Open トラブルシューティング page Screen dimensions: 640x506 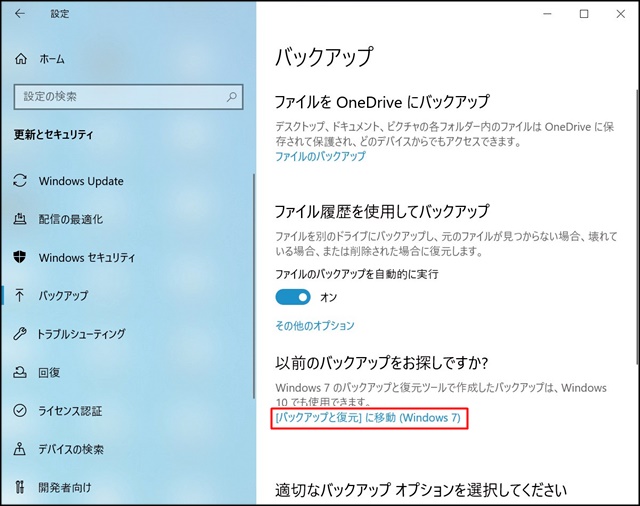click(x=81, y=334)
